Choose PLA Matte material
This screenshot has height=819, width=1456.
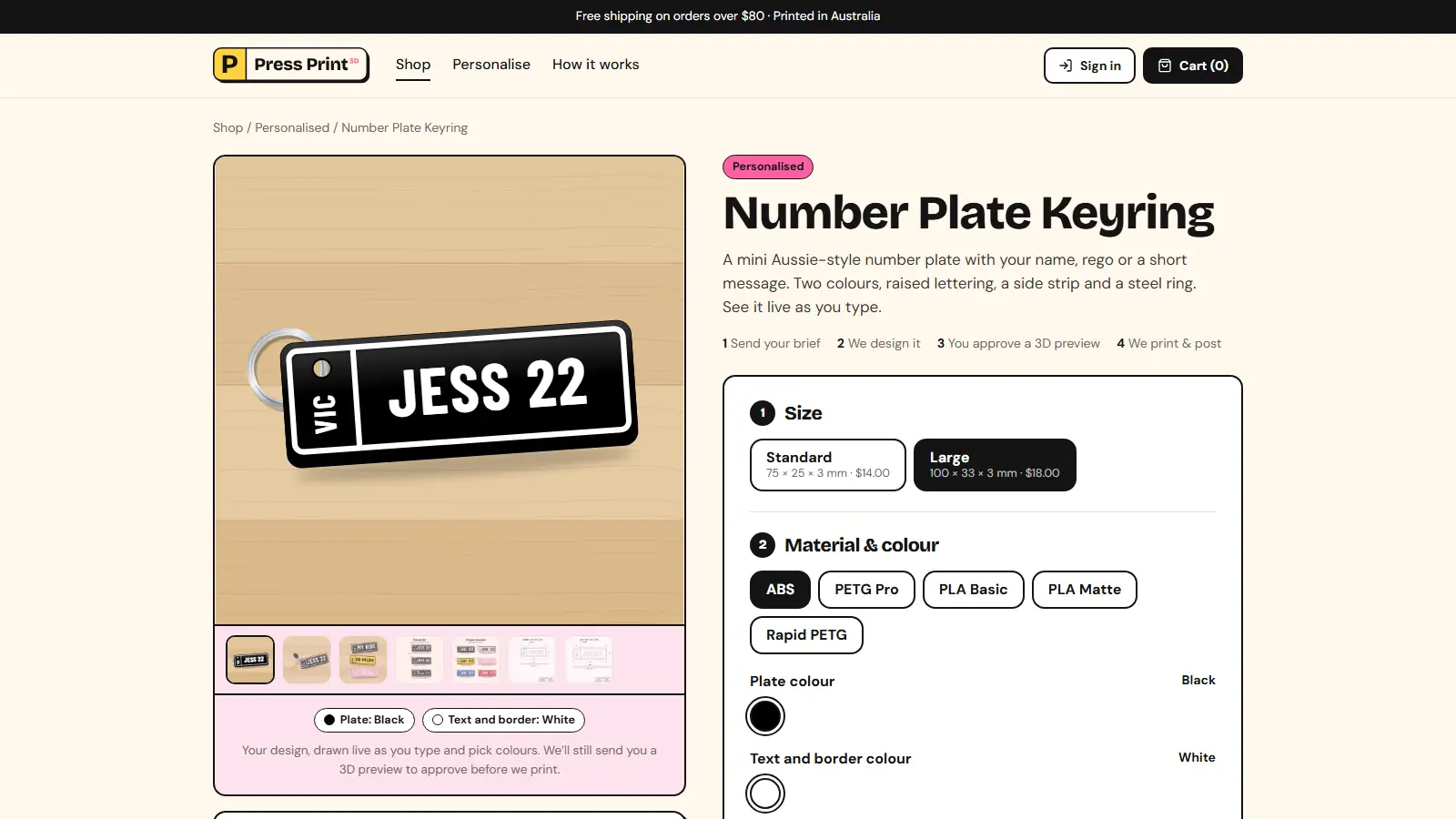[x=1085, y=590]
